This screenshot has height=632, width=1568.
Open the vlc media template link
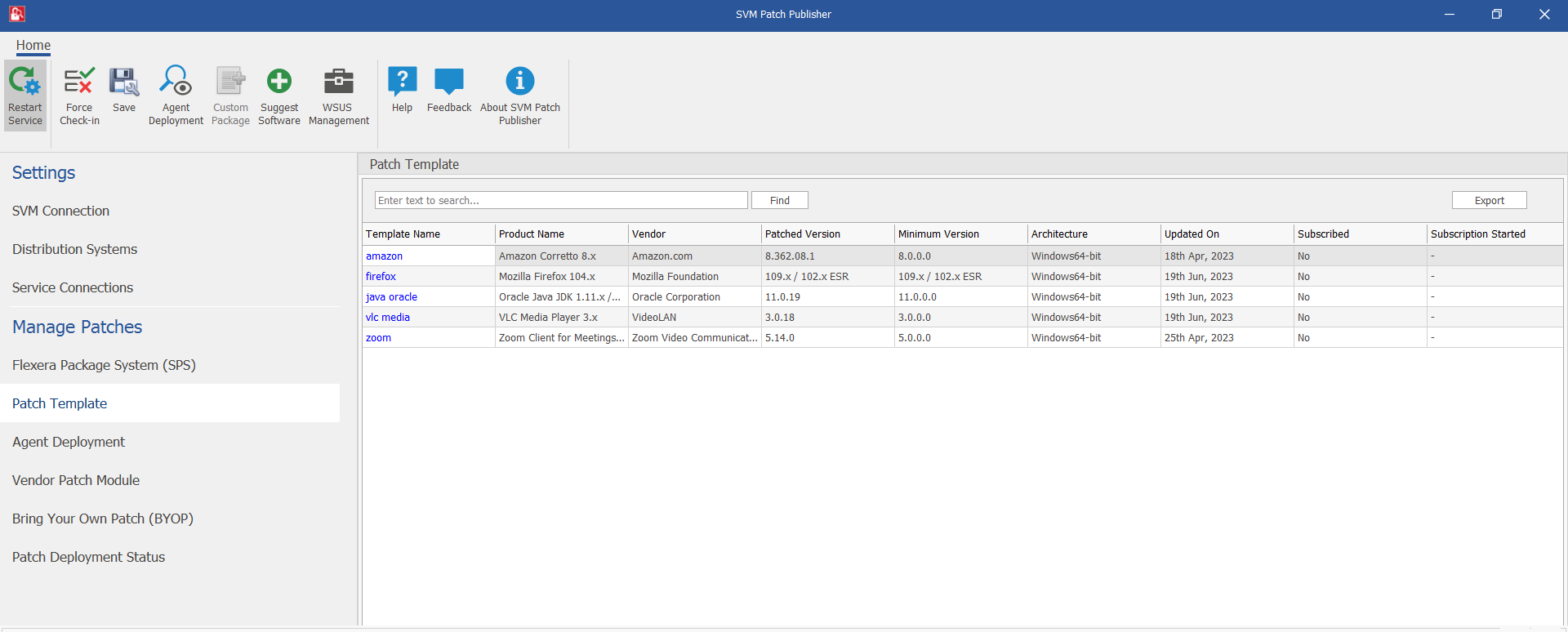(388, 317)
